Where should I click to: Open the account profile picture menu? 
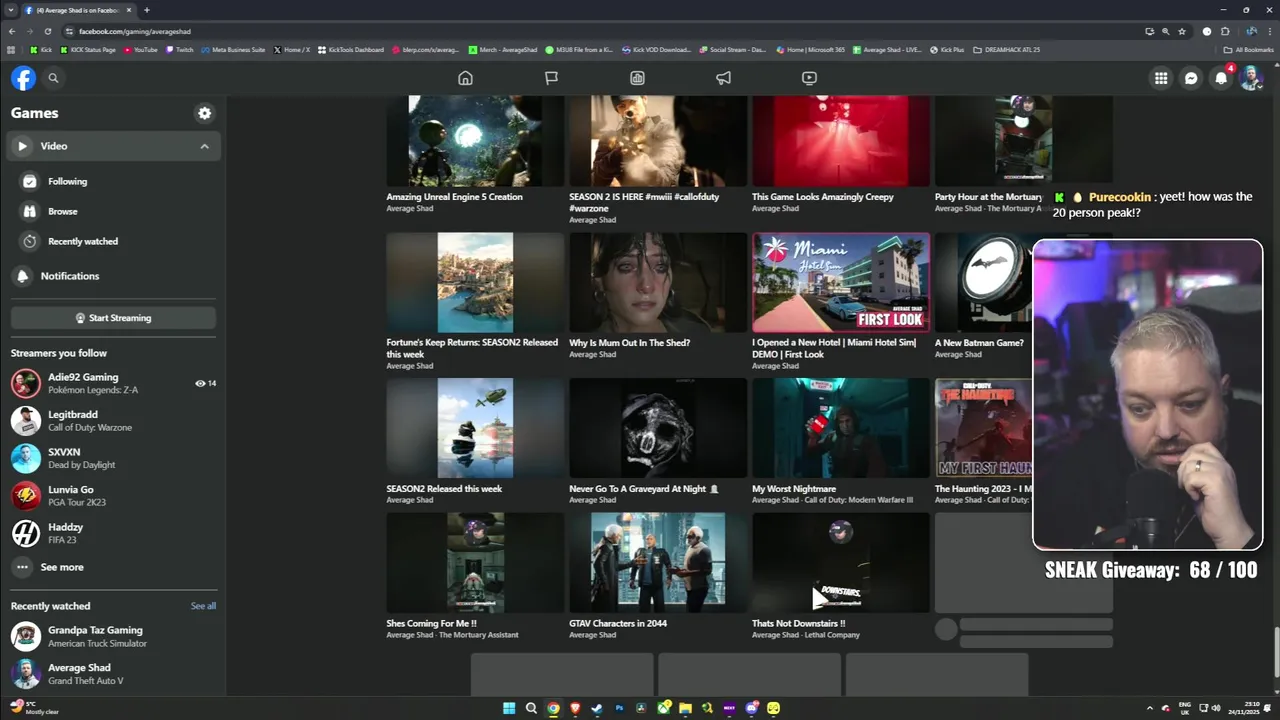[x=1251, y=78]
